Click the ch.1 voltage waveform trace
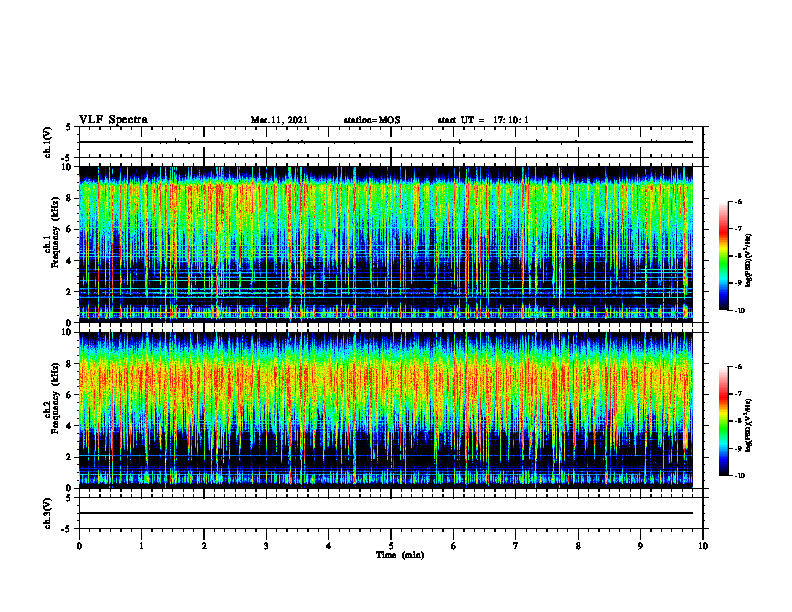792x612 pixels. [386, 142]
